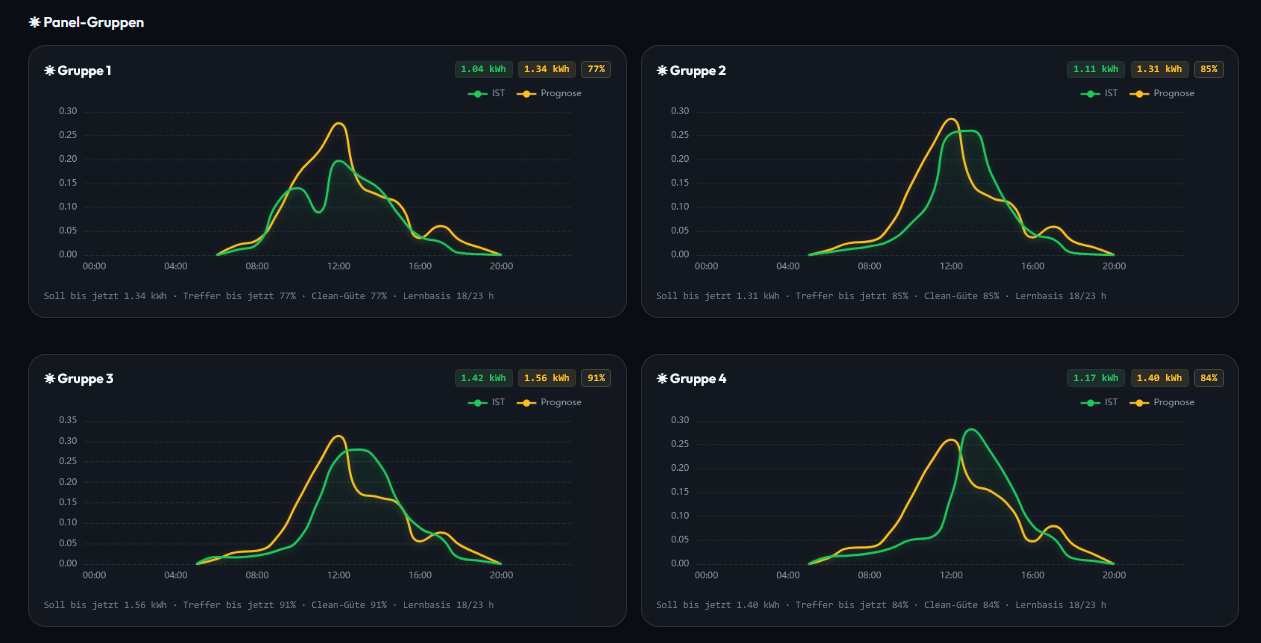Click the green 1.42 kWh badge in Gruppe 3
Screen dimensions: 1261x643
click(484, 378)
